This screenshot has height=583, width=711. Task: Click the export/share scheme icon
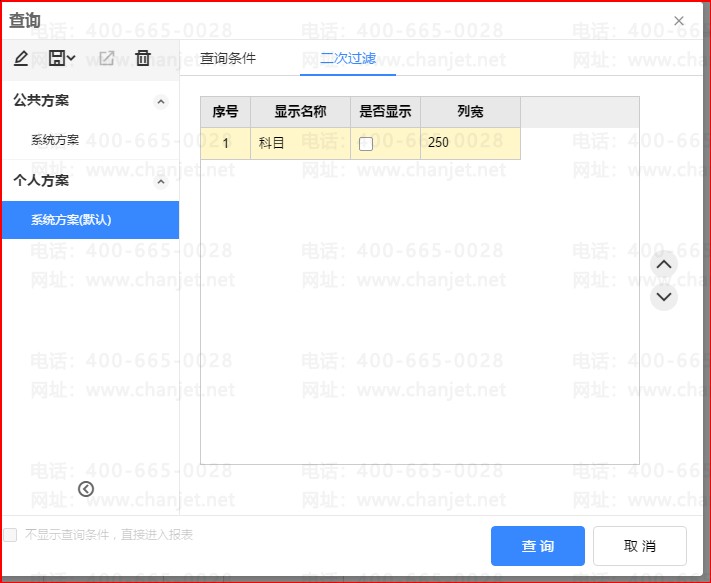(106, 59)
